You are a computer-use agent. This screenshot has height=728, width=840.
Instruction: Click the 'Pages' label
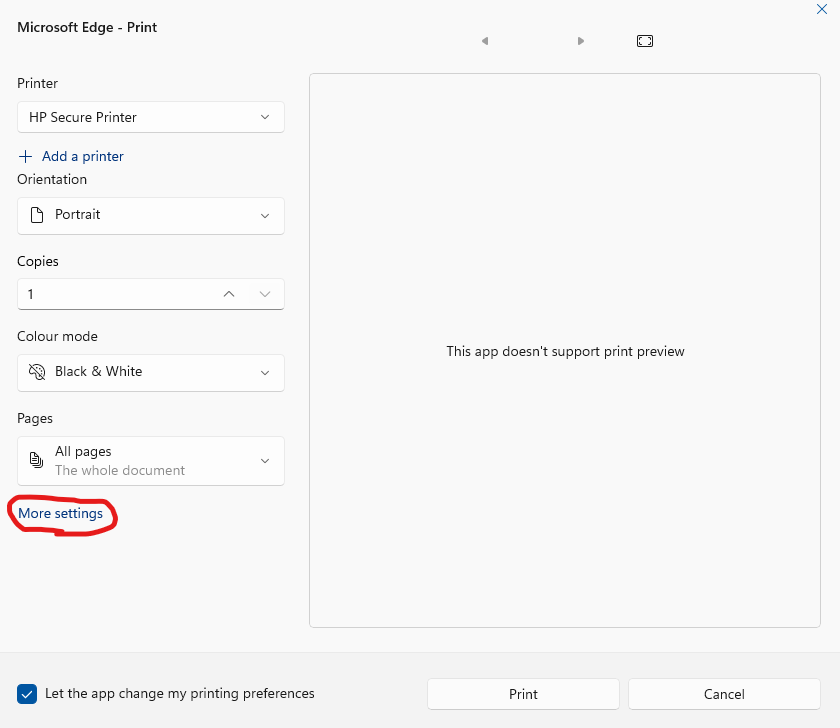(x=35, y=418)
